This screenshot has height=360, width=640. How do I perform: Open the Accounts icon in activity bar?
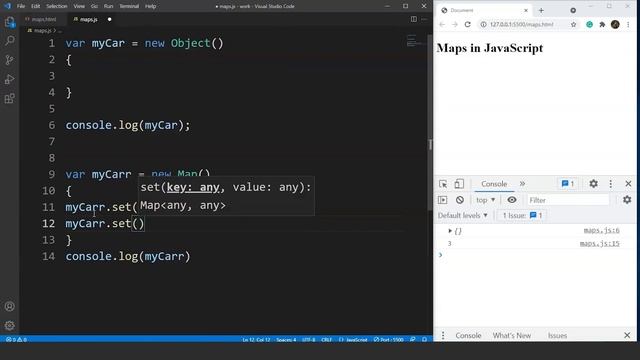[9, 306]
